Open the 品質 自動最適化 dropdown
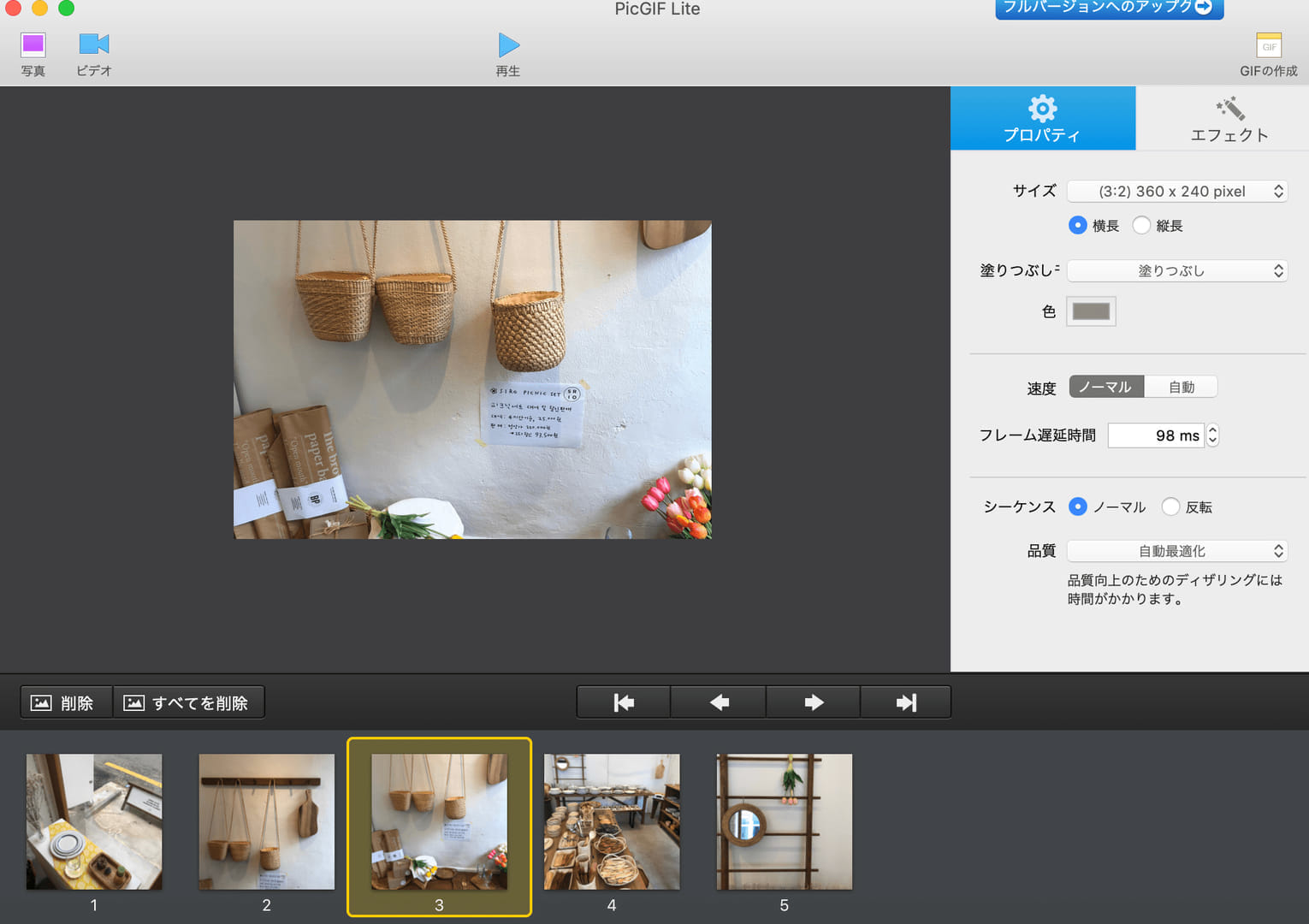The width and height of the screenshot is (1309, 924). pos(1176,551)
